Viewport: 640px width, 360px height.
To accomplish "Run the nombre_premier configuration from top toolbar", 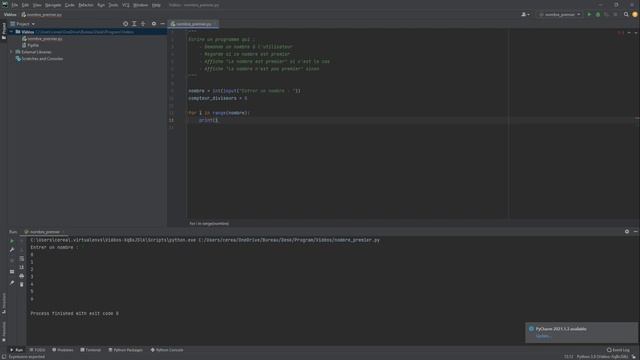I will (x=589, y=14).
